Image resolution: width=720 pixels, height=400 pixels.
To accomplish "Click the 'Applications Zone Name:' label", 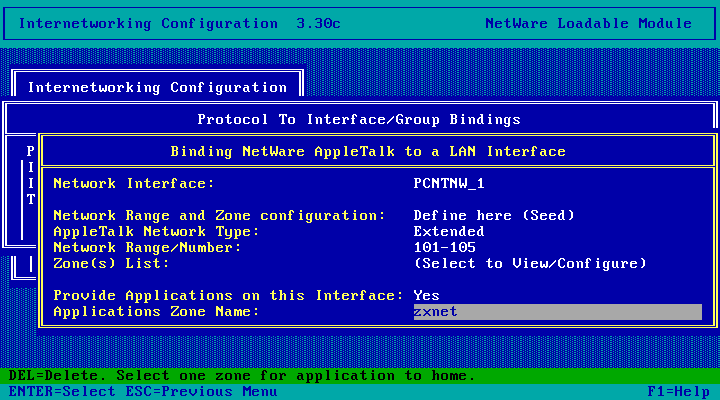I will pyautogui.click(x=156, y=312).
